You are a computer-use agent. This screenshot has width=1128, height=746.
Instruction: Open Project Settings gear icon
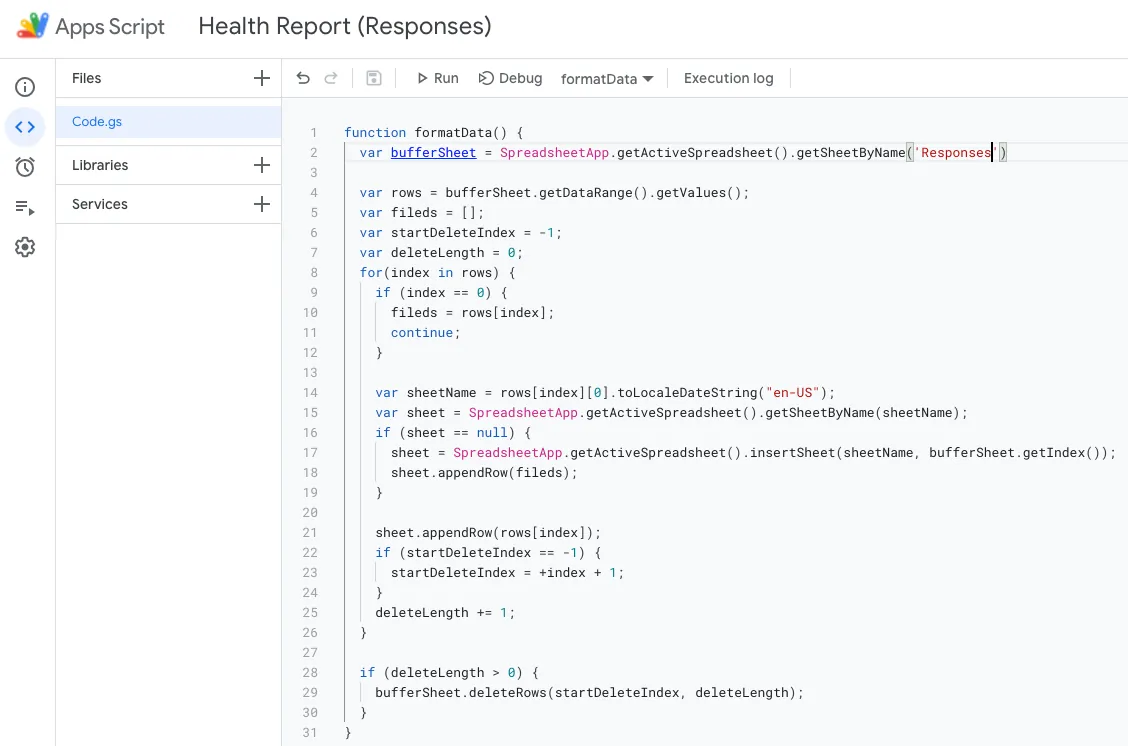point(25,247)
